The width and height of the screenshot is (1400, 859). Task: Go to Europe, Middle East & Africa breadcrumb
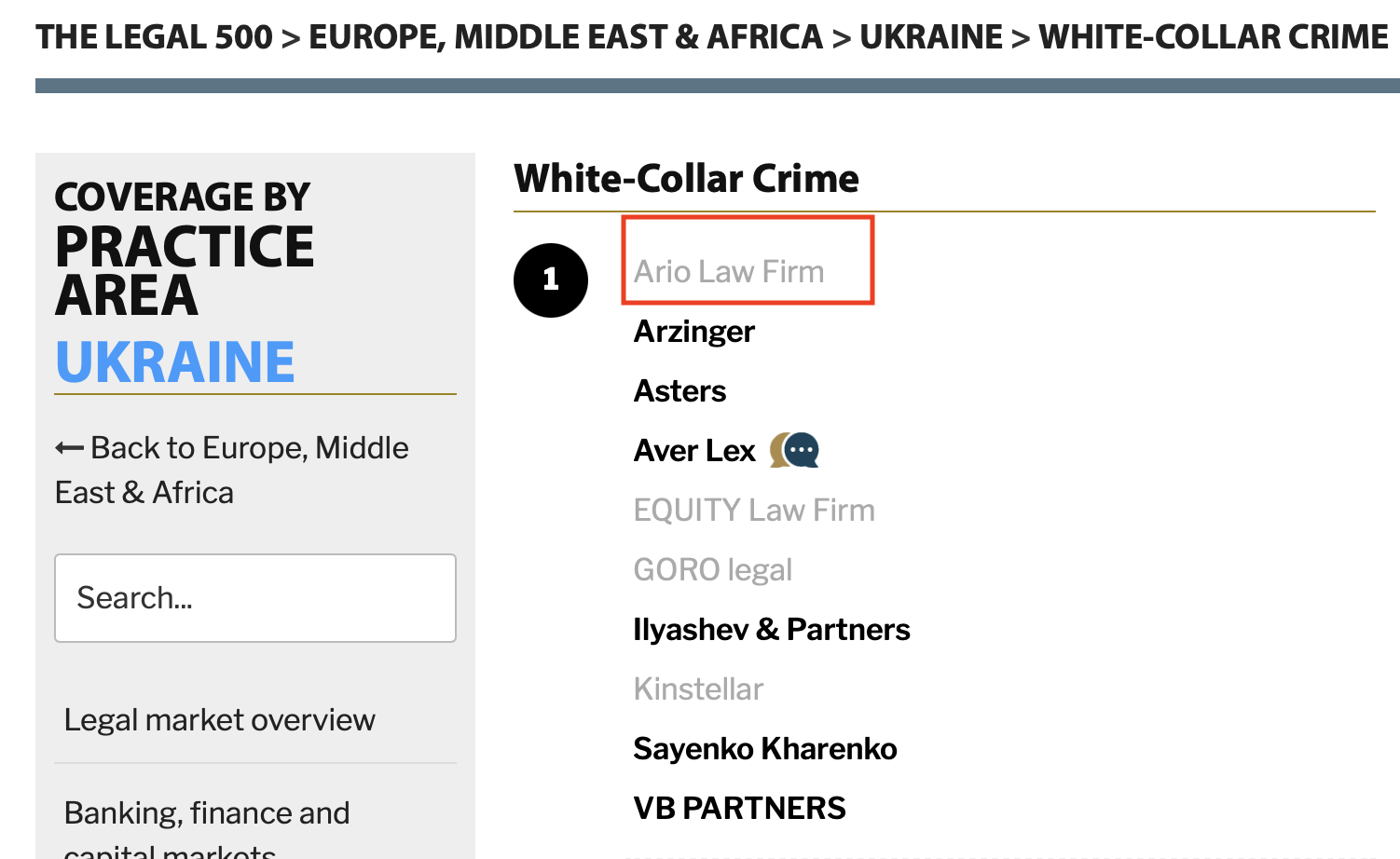pos(566,37)
